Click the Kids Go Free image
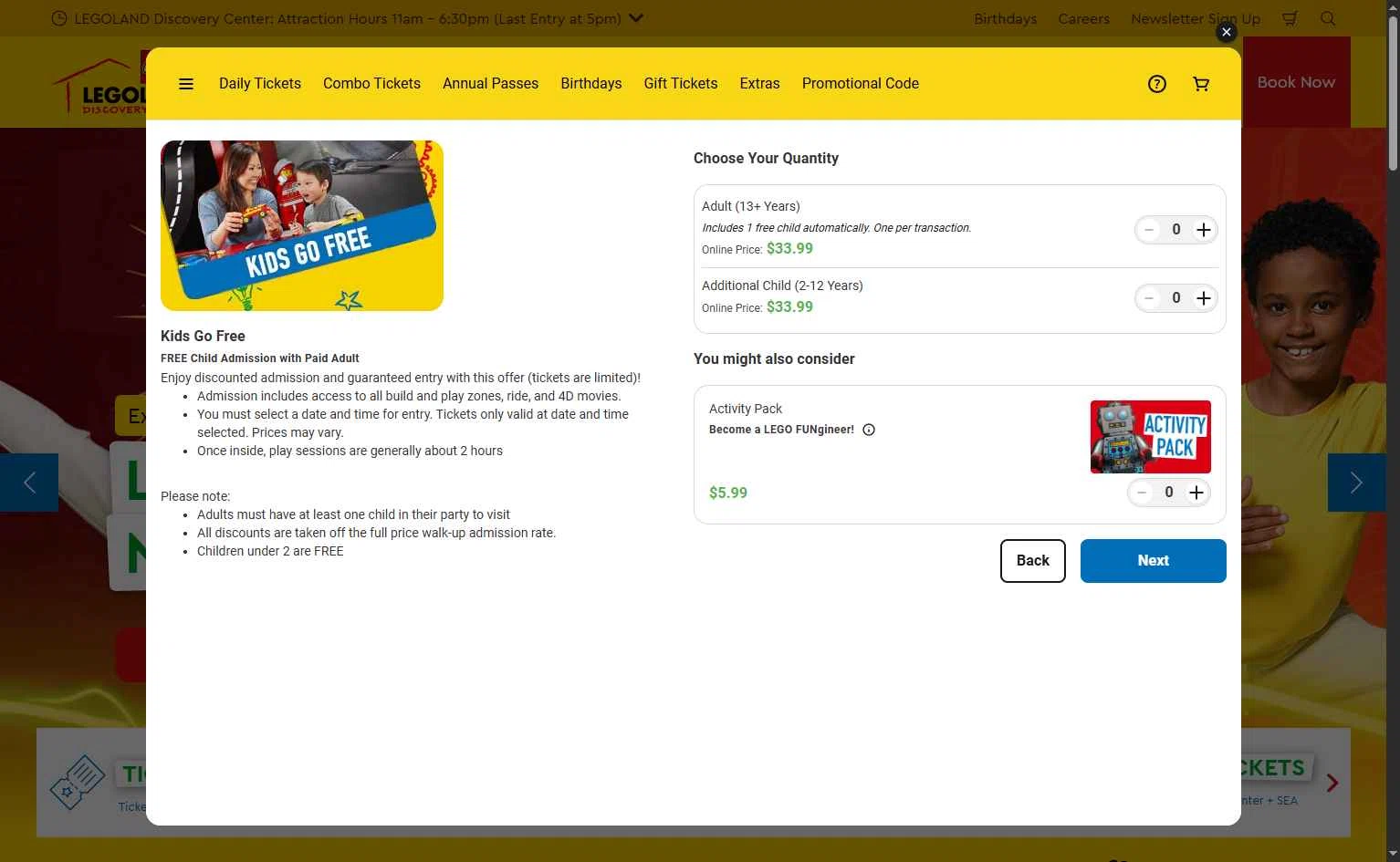This screenshot has width=1400, height=862. (x=302, y=225)
